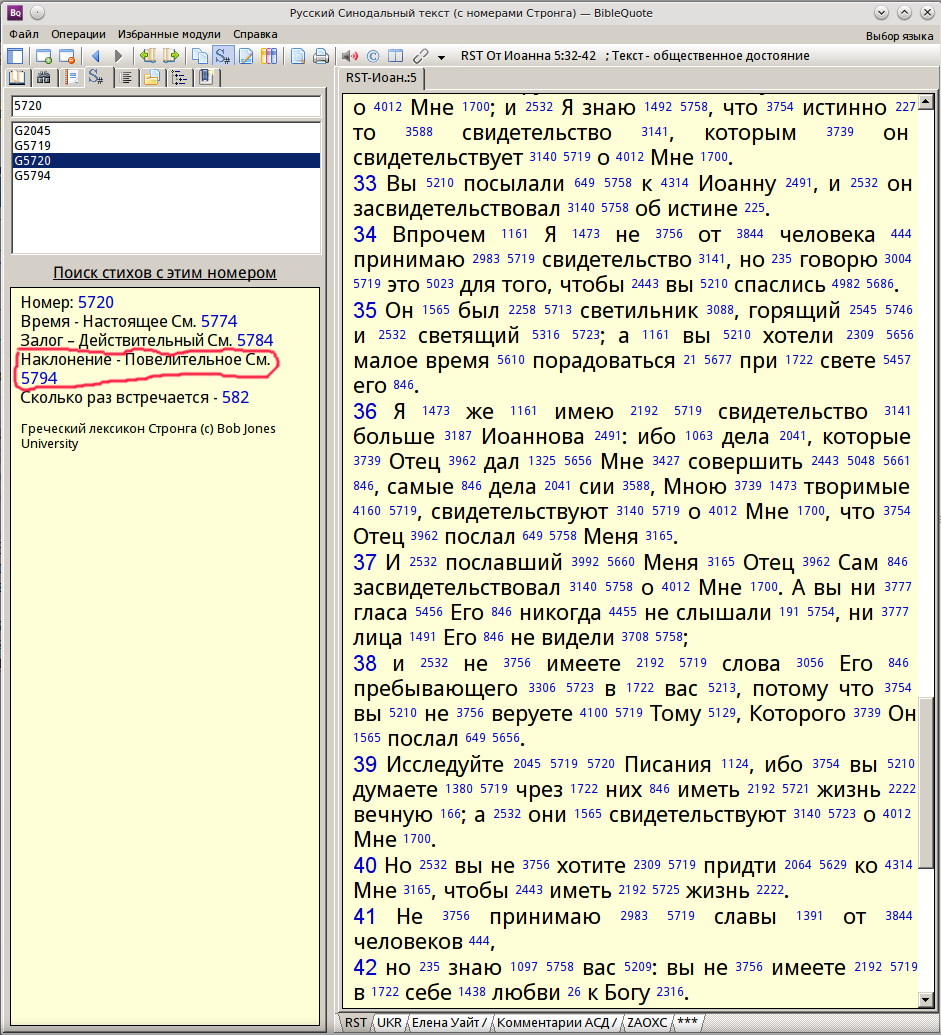This screenshot has width=941, height=1035.
Task: Open the Выбор языка language selector
Action: 897,34
